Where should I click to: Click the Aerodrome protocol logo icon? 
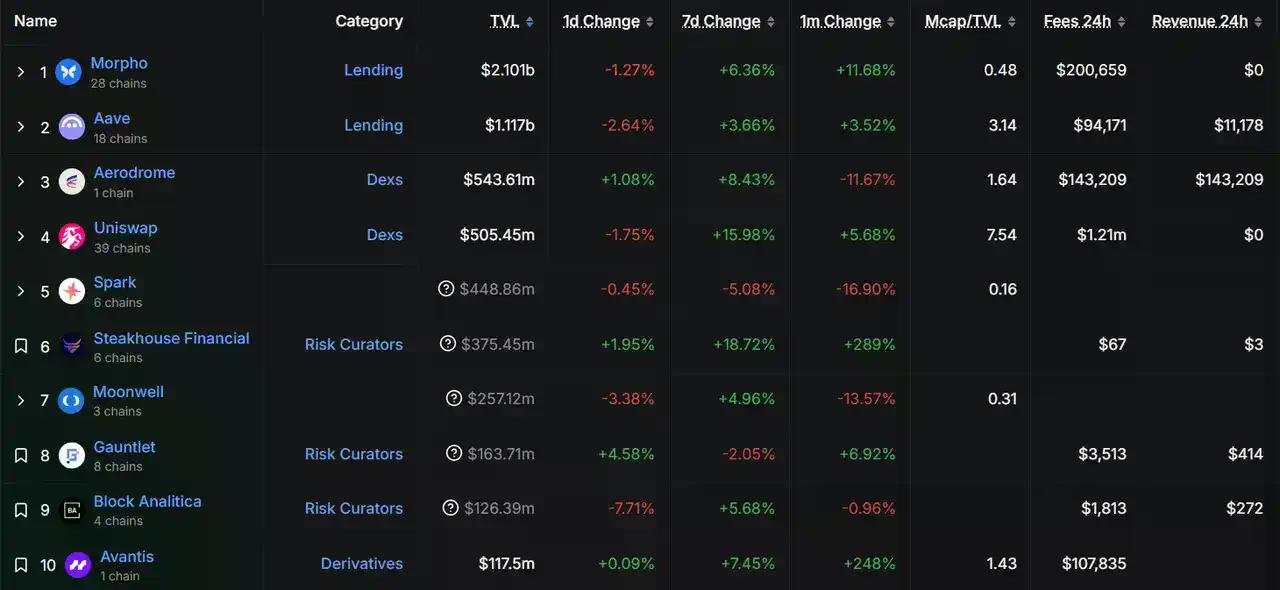click(x=72, y=181)
